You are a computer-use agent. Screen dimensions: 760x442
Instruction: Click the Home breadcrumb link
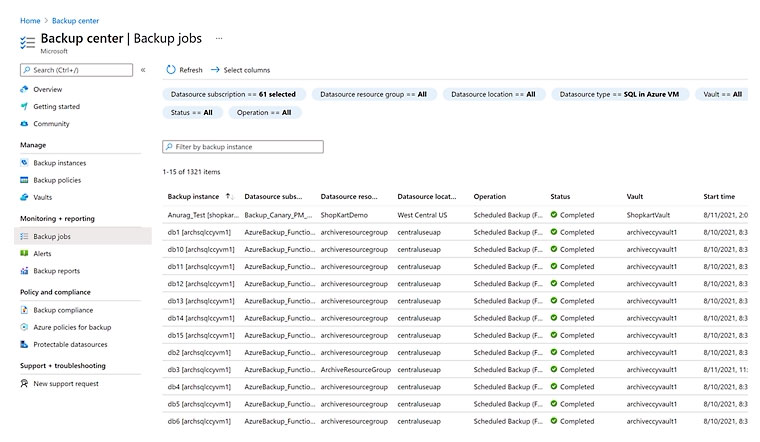click(30, 21)
